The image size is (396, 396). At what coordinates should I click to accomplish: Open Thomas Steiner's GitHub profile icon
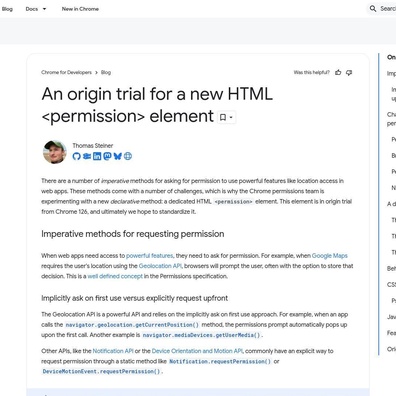[x=76, y=156]
